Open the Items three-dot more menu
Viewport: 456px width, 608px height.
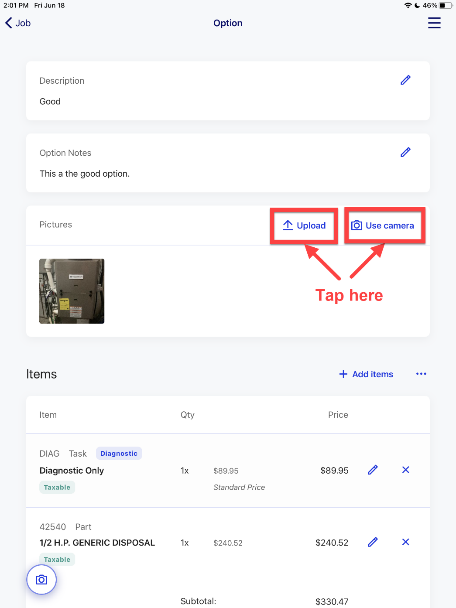[x=421, y=374]
